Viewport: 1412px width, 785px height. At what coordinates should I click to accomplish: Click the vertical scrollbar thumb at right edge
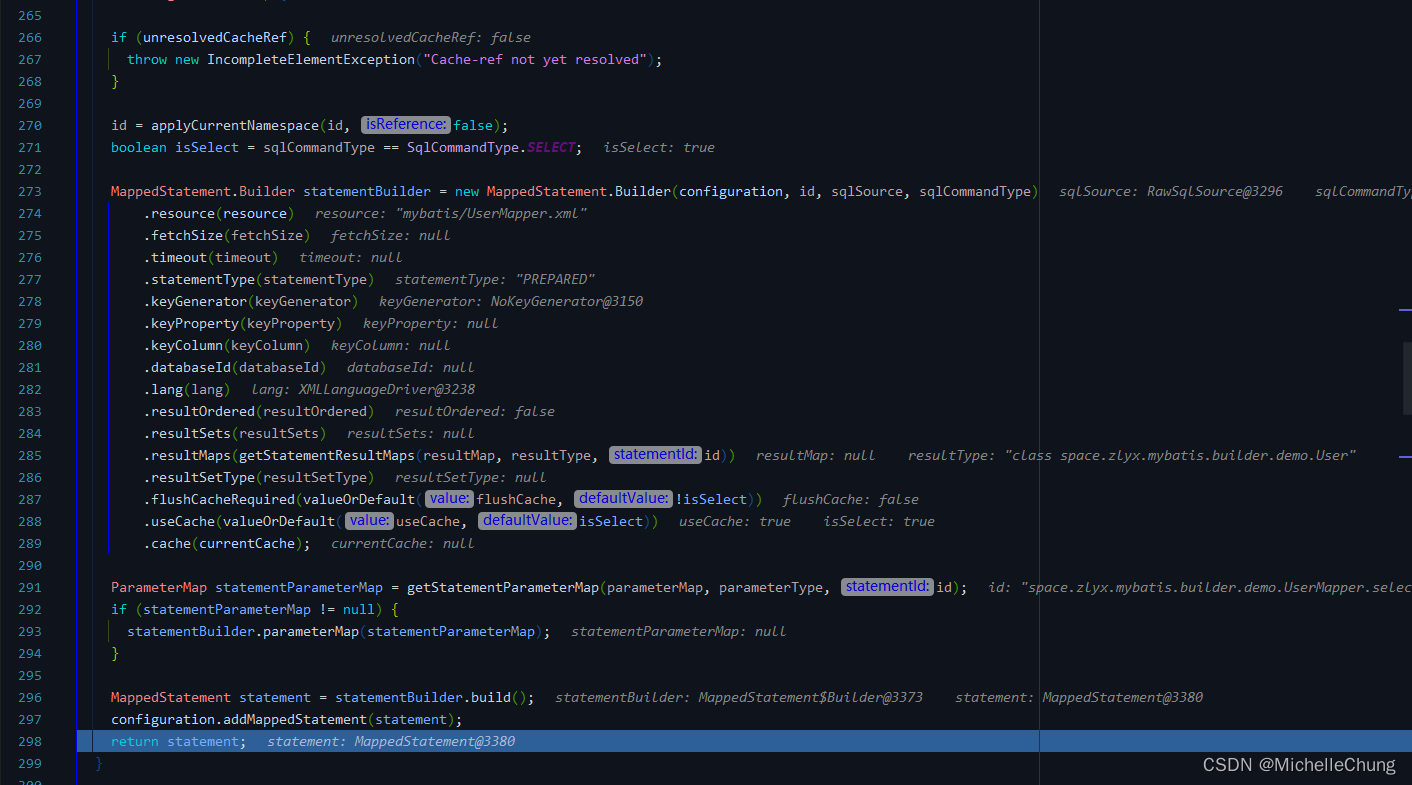(1407, 377)
